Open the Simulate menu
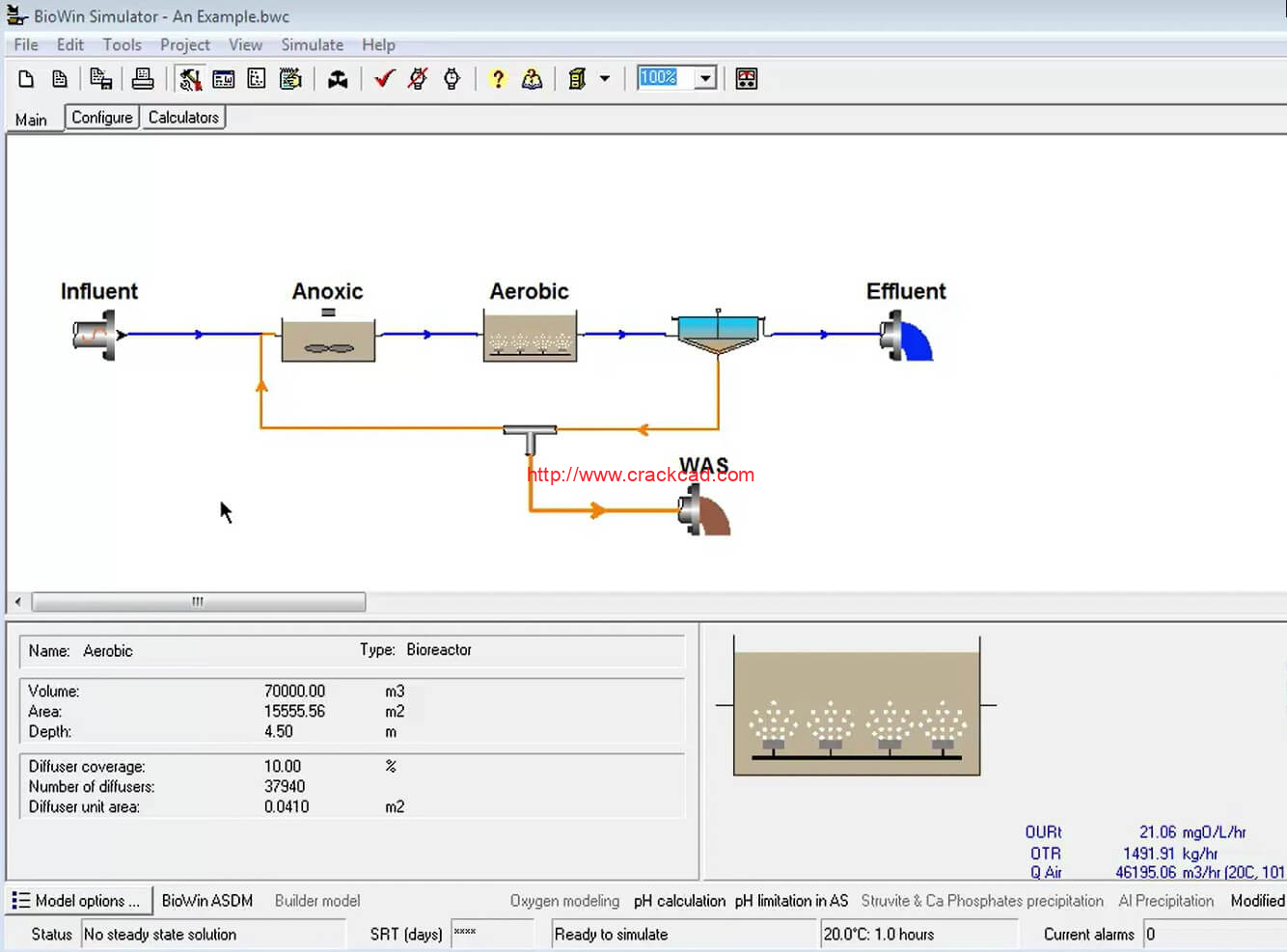Image resolution: width=1287 pixels, height=952 pixels. [x=313, y=44]
